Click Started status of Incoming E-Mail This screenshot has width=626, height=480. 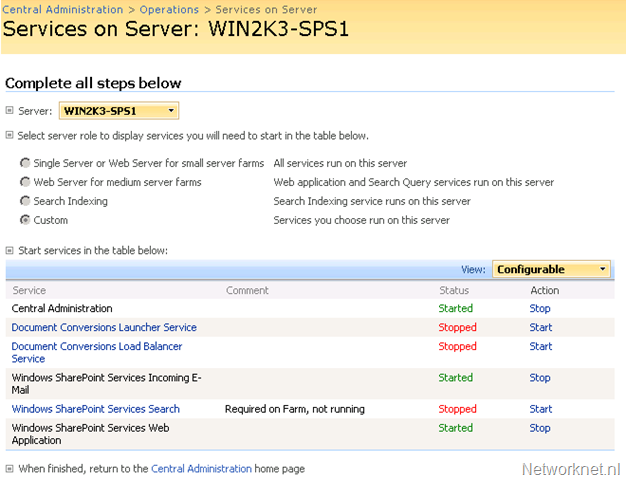456,377
